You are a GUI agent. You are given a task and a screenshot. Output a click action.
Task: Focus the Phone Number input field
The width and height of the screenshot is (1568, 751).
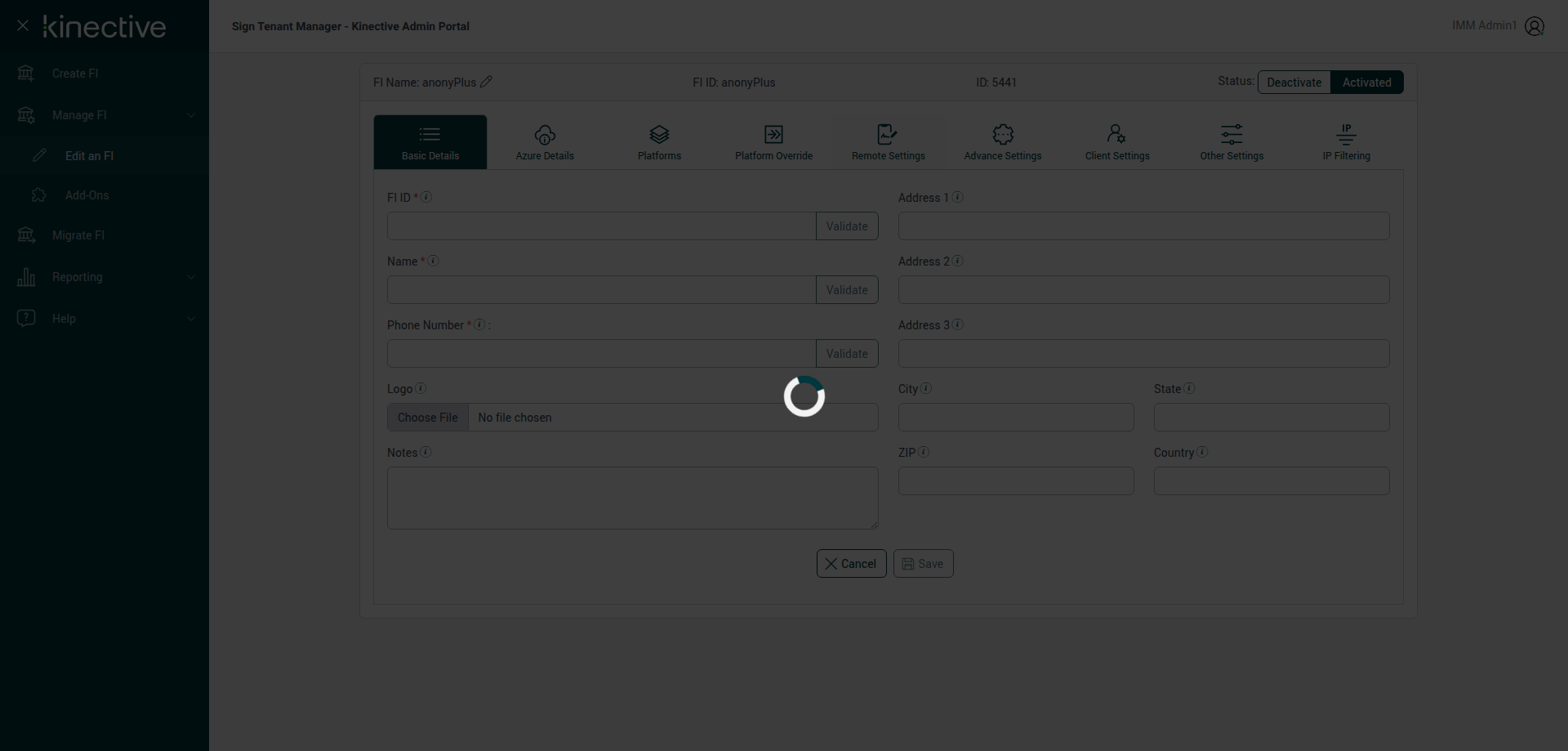point(602,354)
